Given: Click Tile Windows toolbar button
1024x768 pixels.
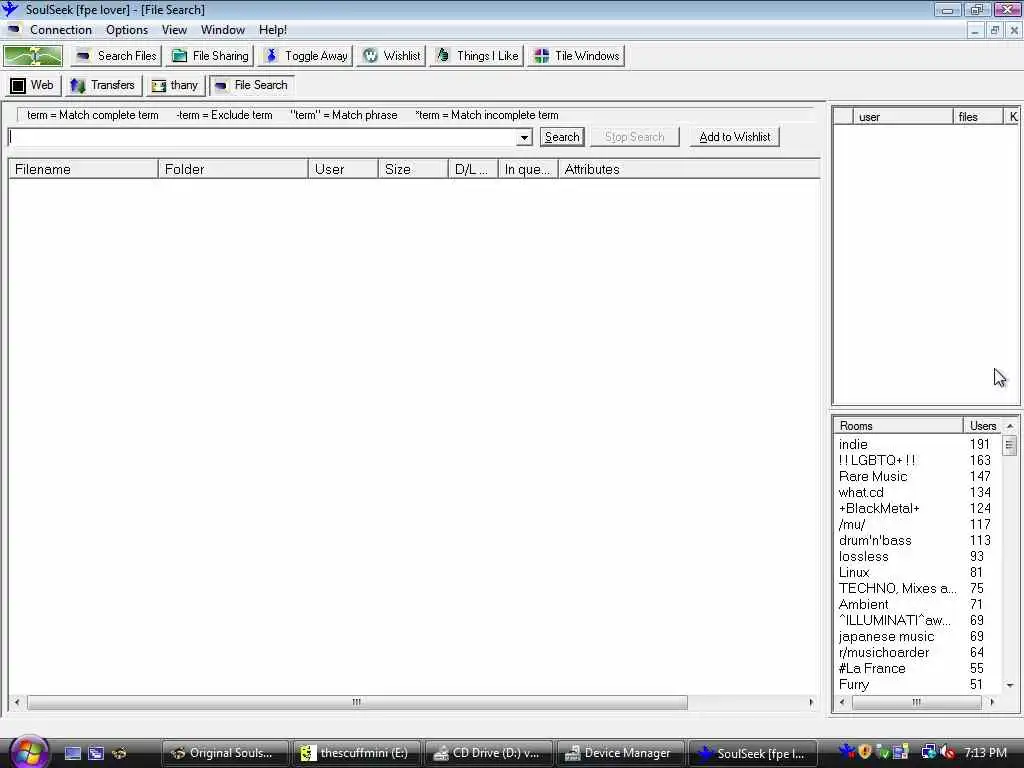Looking at the screenshot, I should coord(576,56).
